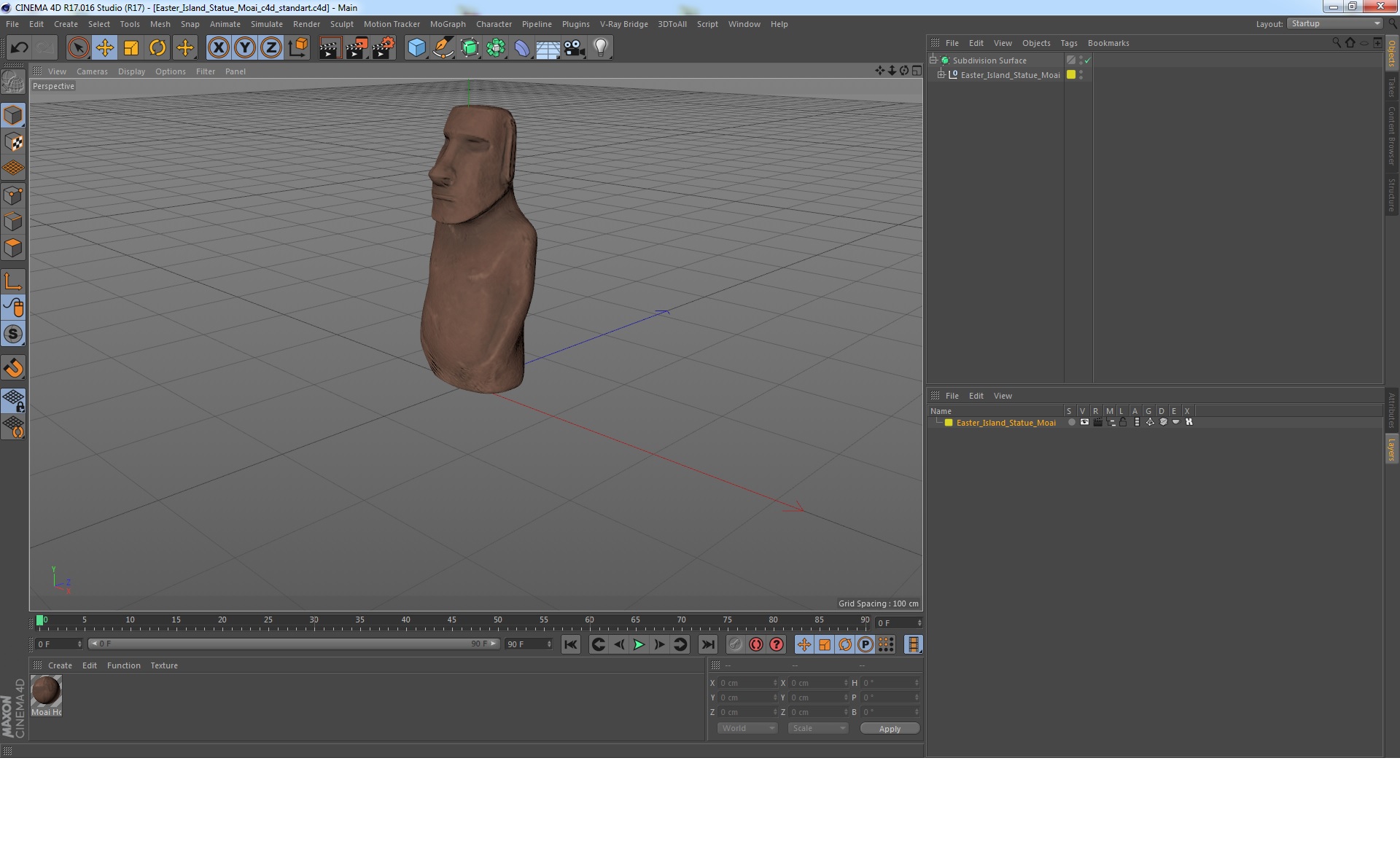Click yellow layer color swatch
The height and width of the screenshot is (844, 1400).
pos(949,423)
